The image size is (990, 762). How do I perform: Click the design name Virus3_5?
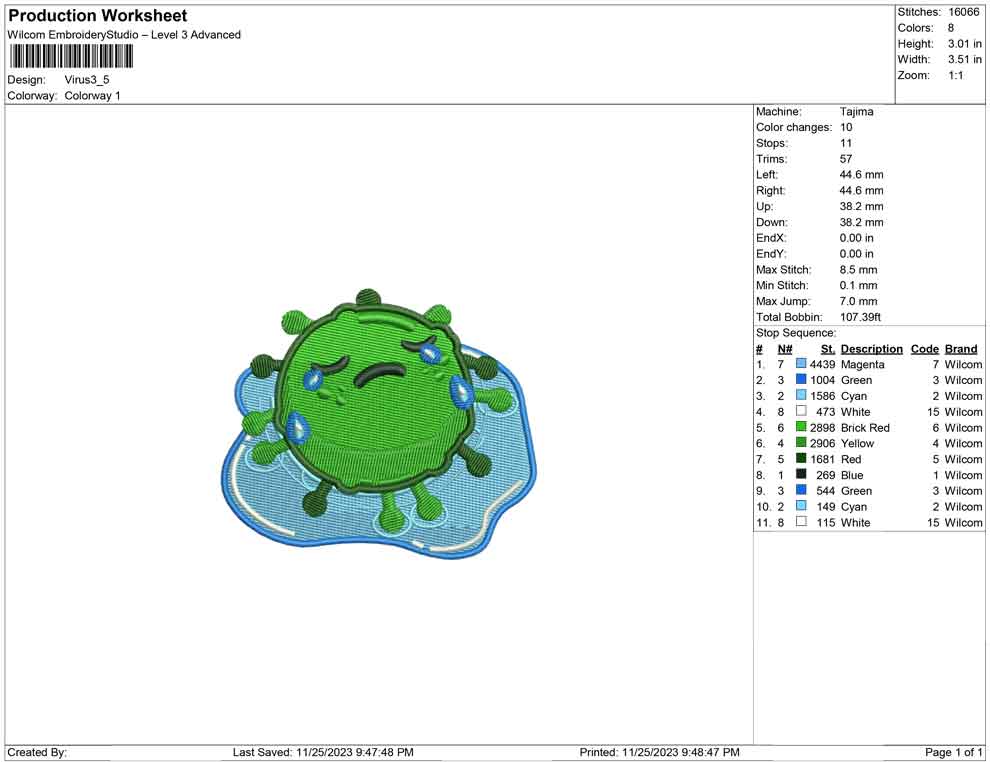[x=86, y=80]
